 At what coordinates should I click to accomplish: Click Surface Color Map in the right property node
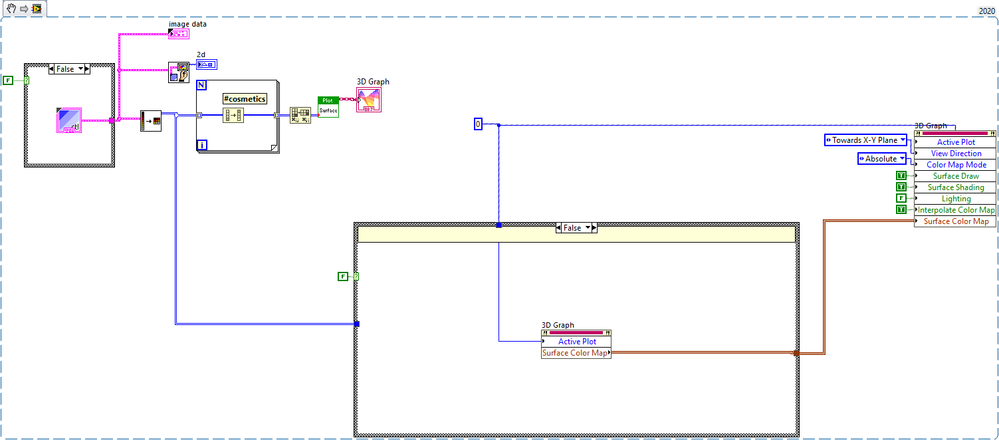tap(956, 222)
